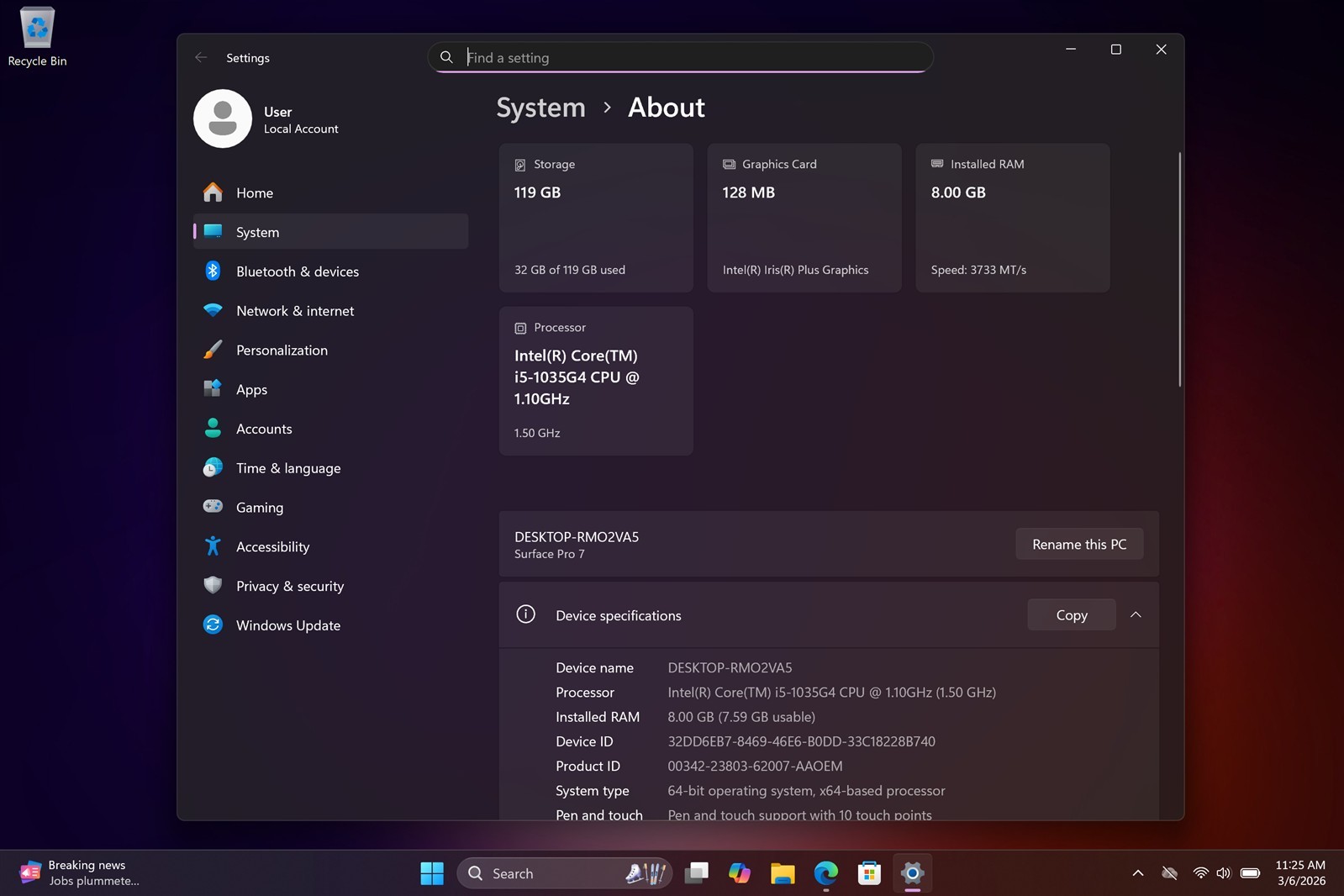Open the Installed RAM tile
1344x896 pixels.
(x=1013, y=218)
